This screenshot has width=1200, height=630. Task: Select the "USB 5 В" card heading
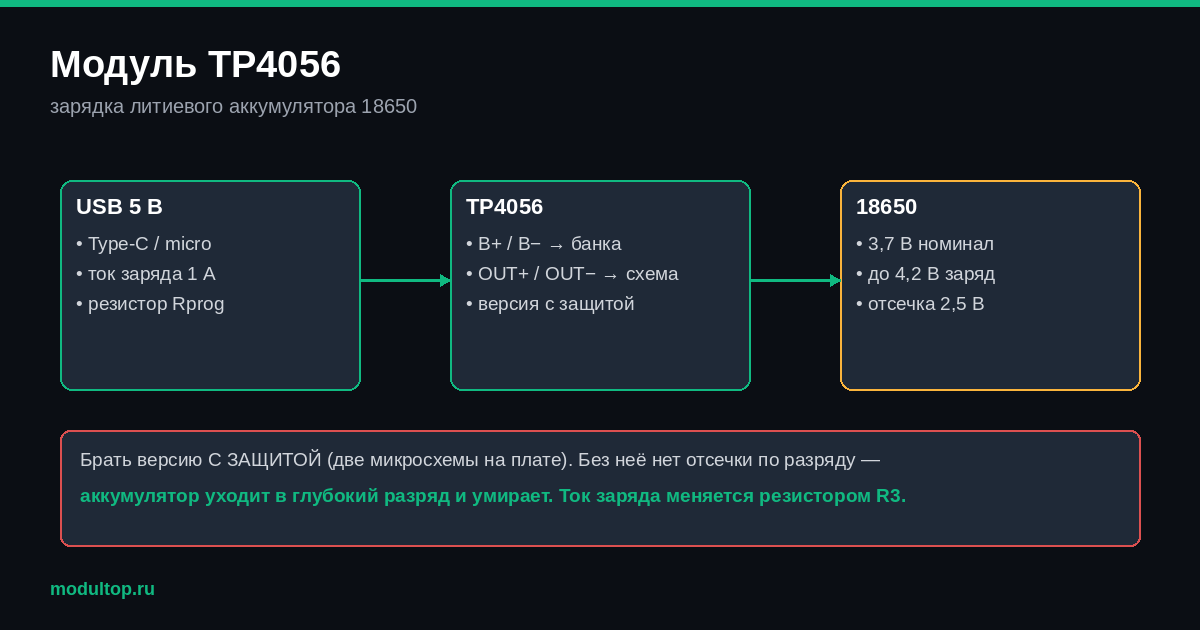(x=119, y=207)
